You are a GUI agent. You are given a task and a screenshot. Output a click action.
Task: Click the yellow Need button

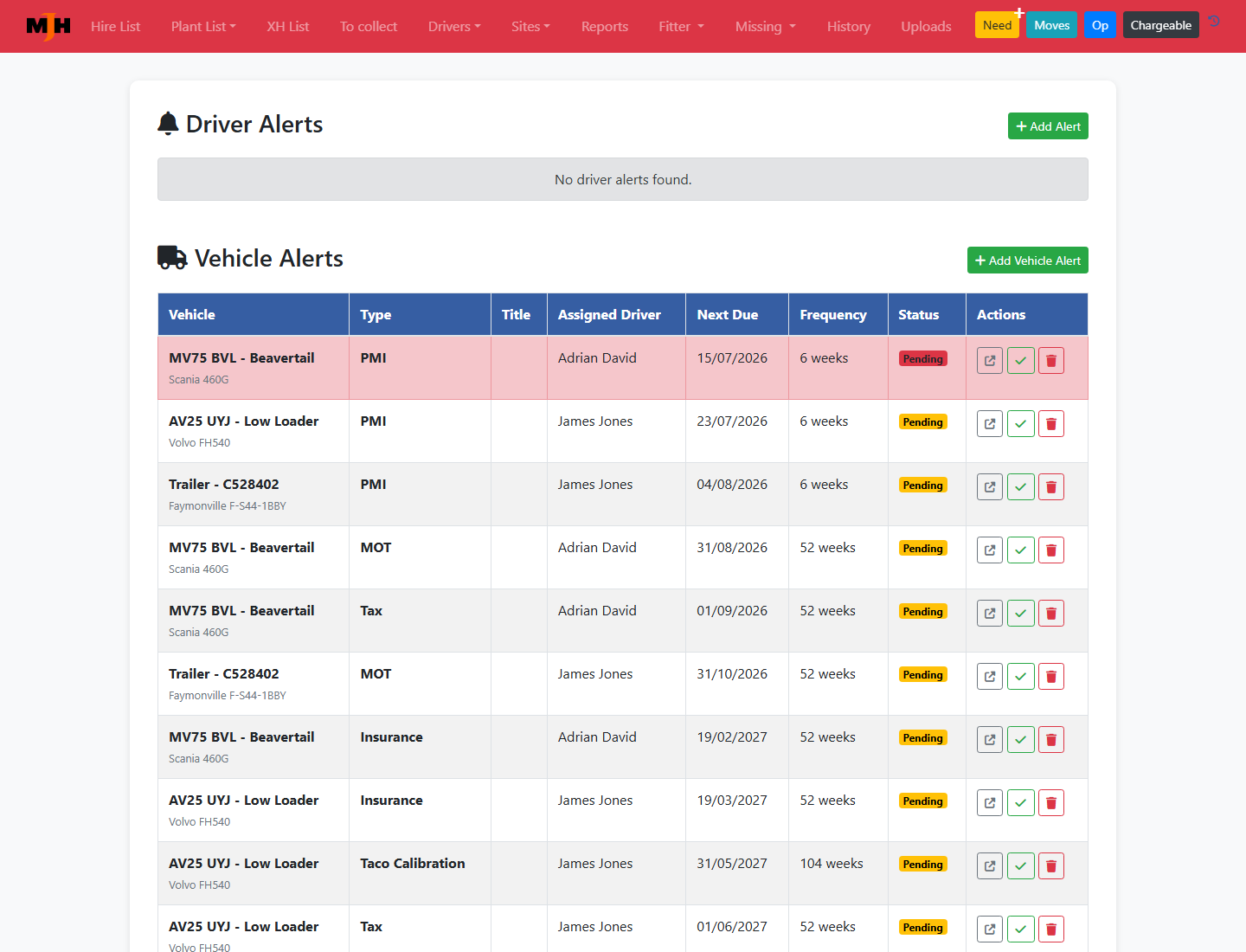[997, 25]
